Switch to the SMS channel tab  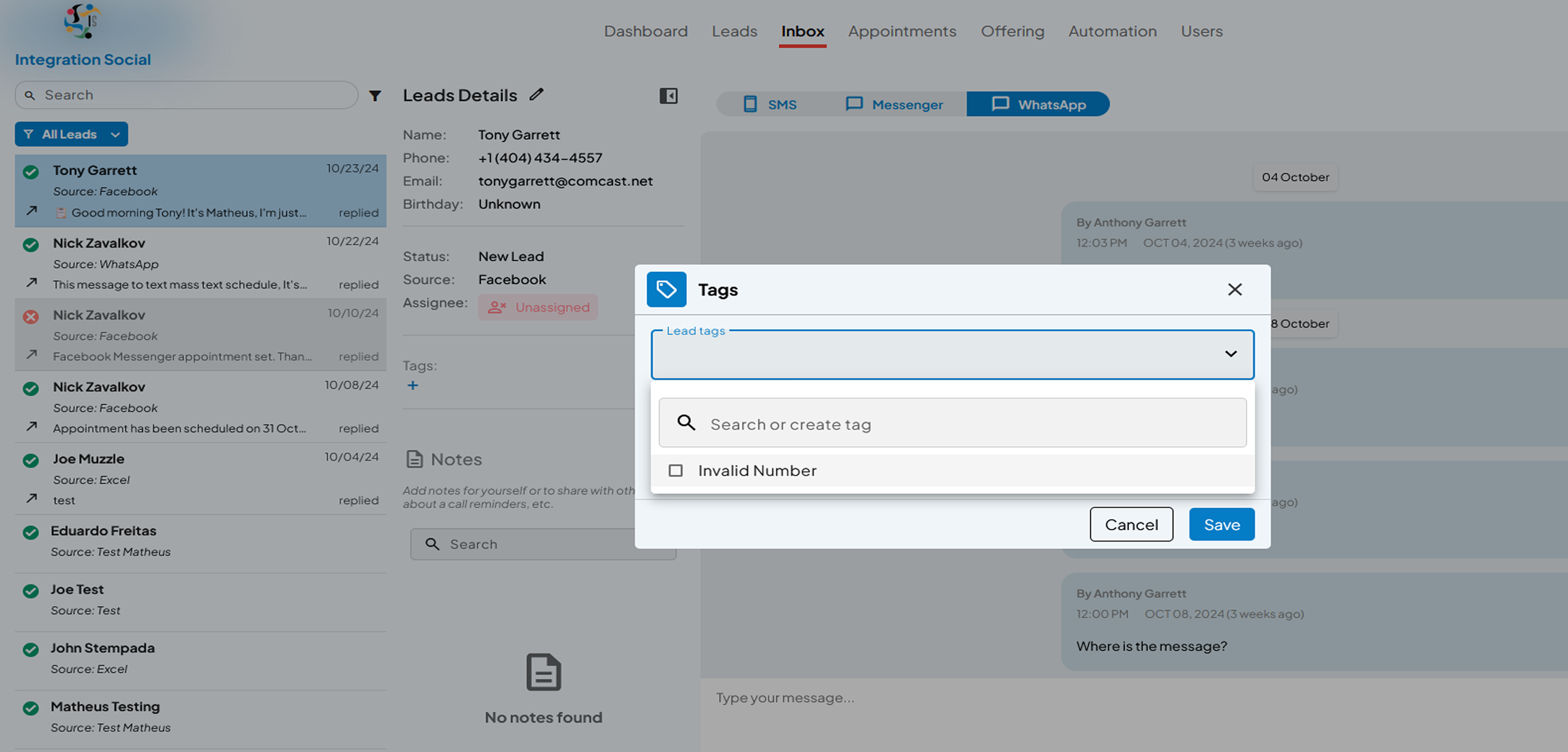pyautogui.click(x=770, y=104)
